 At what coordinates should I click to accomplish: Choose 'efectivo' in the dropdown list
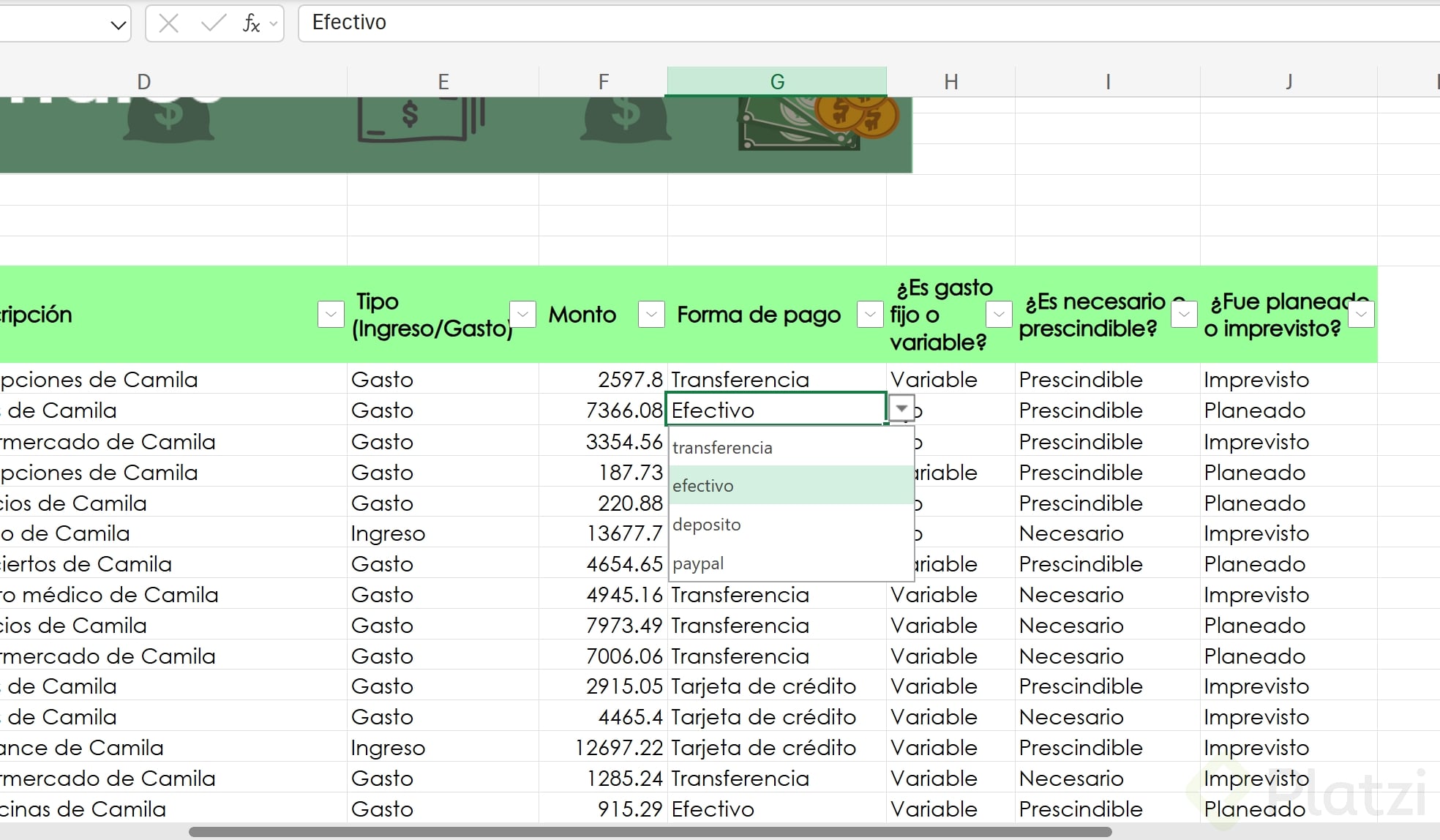702,486
